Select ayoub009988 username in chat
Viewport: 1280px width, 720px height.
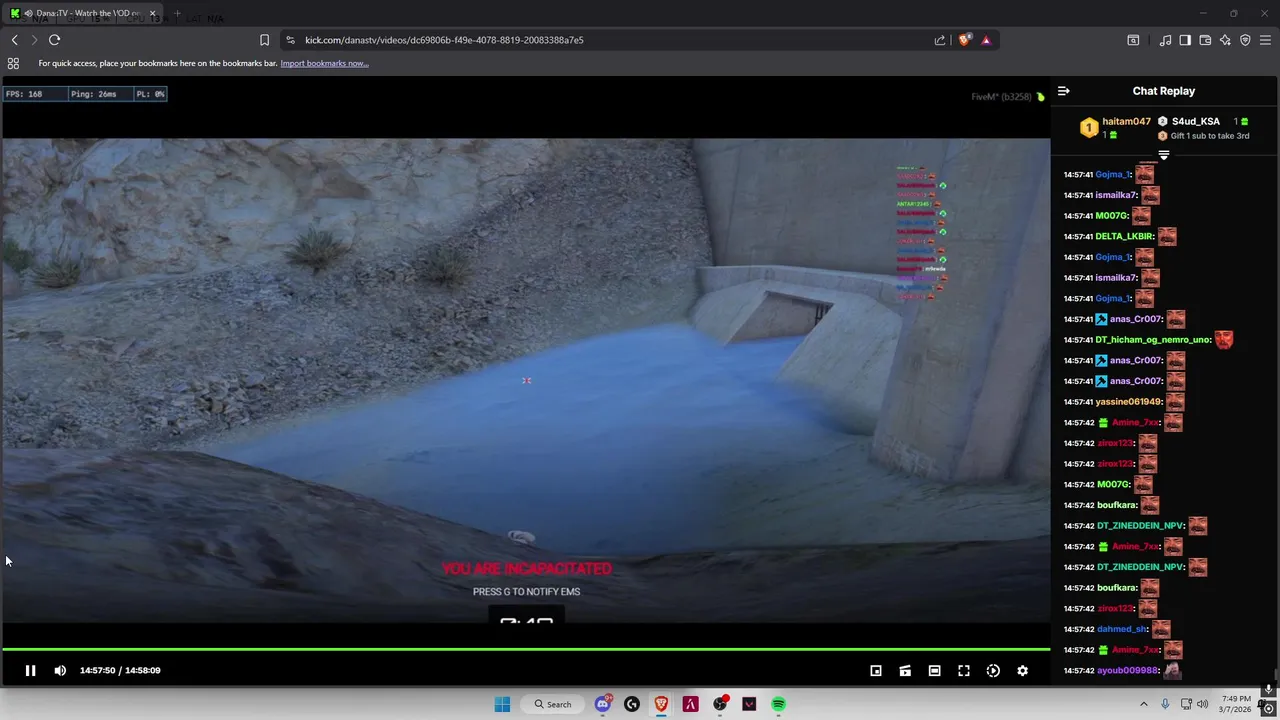click(x=1127, y=671)
